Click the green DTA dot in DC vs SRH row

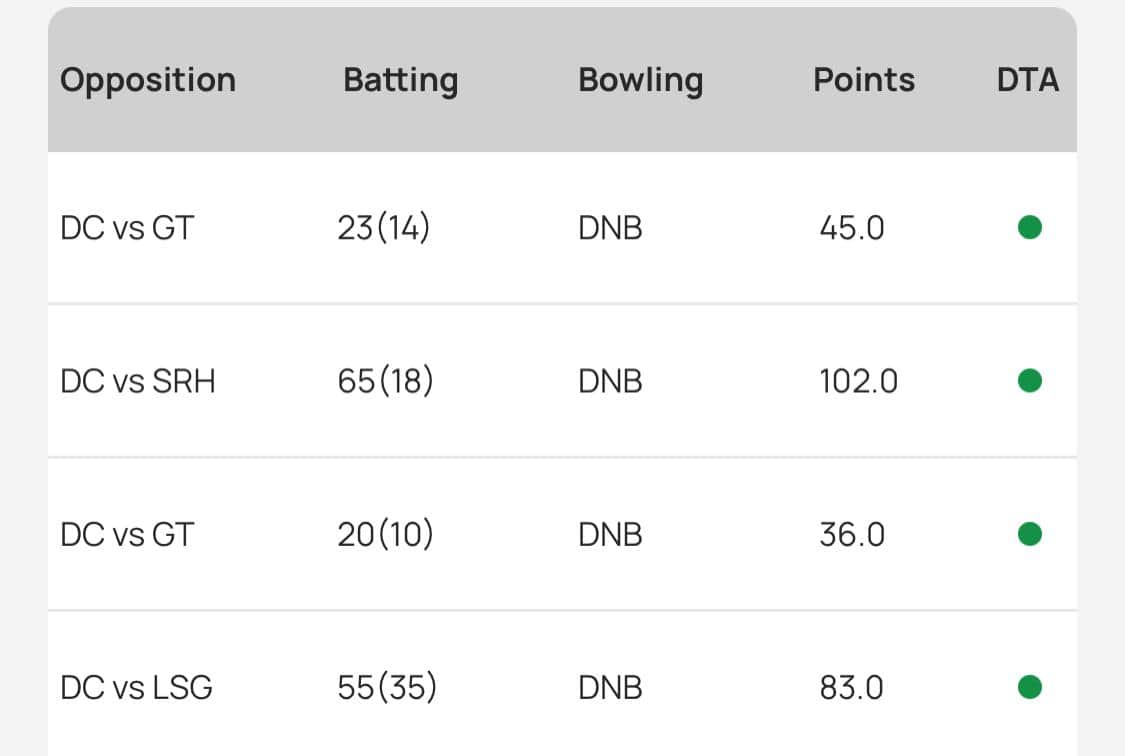(1029, 381)
